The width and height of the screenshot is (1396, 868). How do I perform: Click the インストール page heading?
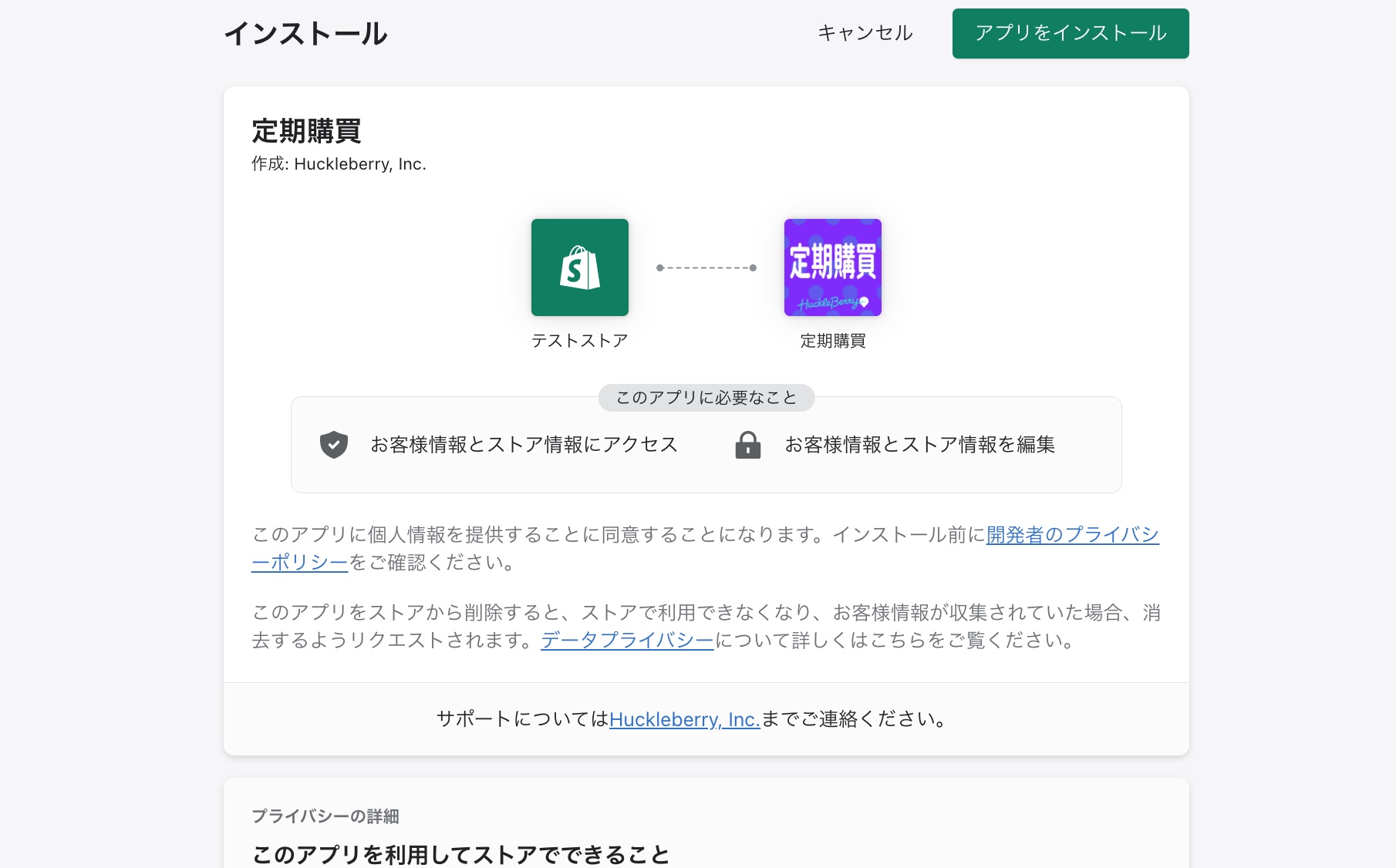click(305, 34)
